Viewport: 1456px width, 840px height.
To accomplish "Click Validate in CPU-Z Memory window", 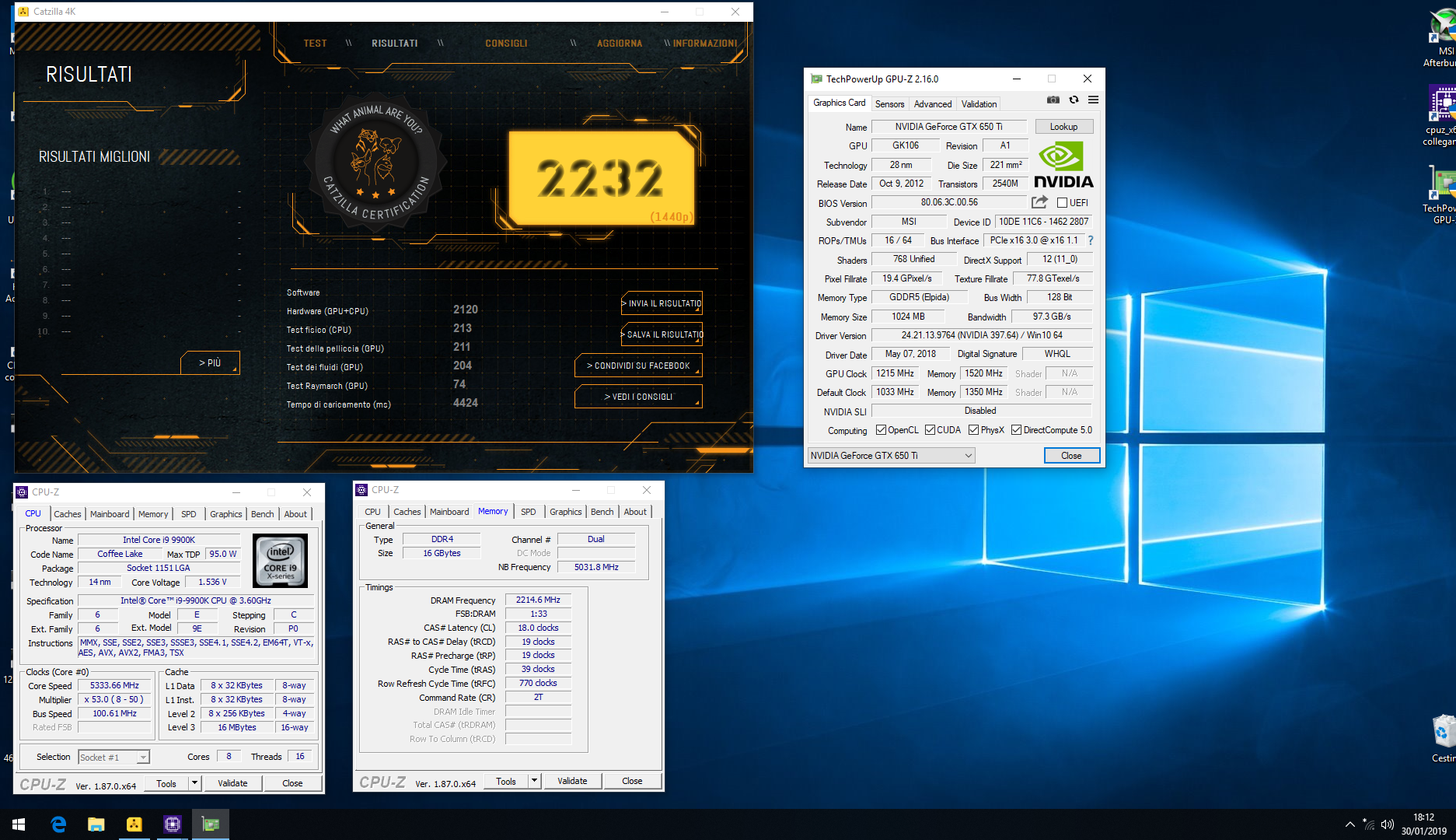I will [572, 781].
